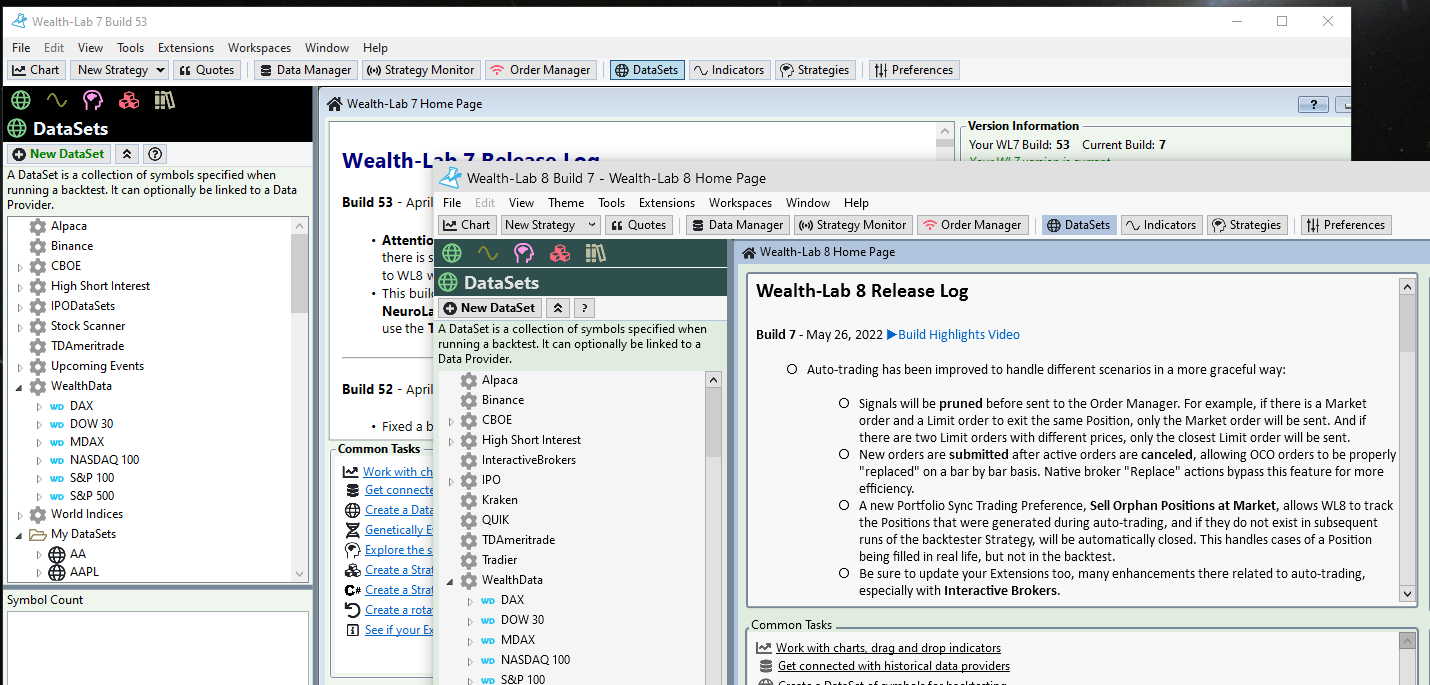Launch the Data Manager in Wealth-Lab 7
Image resolution: width=1430 pixels, height=685 pixels.
click(x=305, y=70)
